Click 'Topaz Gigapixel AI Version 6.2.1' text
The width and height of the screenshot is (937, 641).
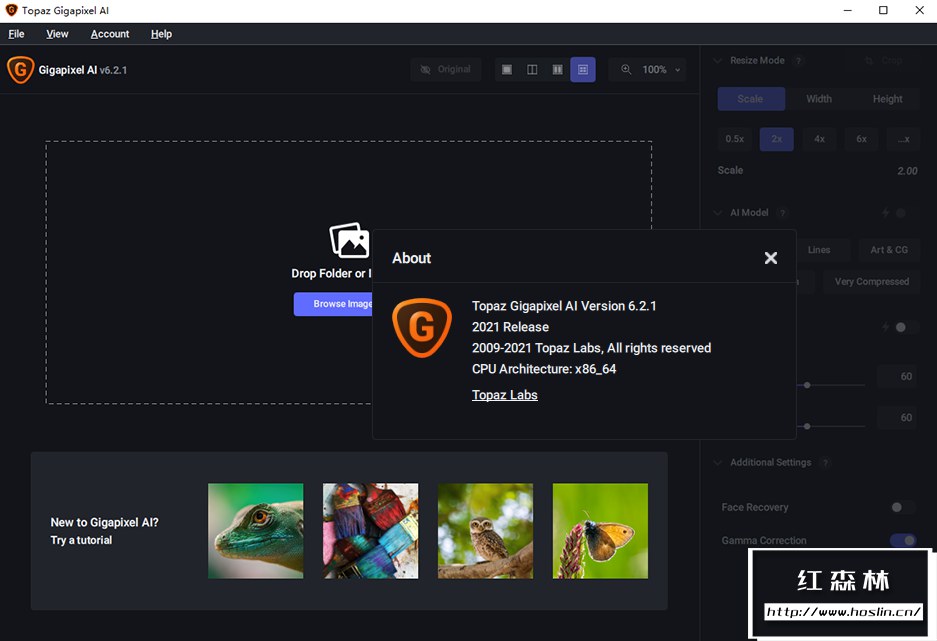(x=564, y=306)
